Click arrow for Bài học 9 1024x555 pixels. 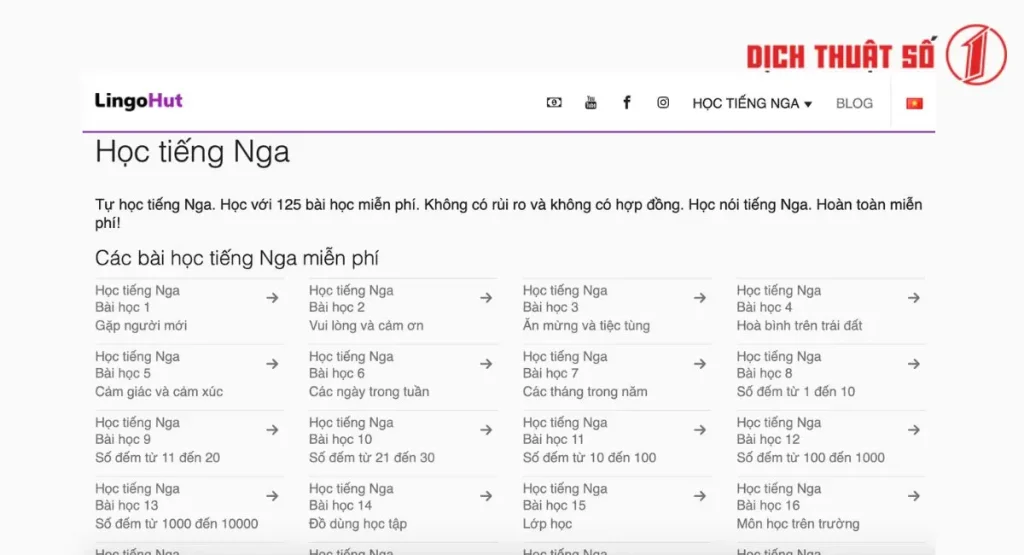(272, 430)
